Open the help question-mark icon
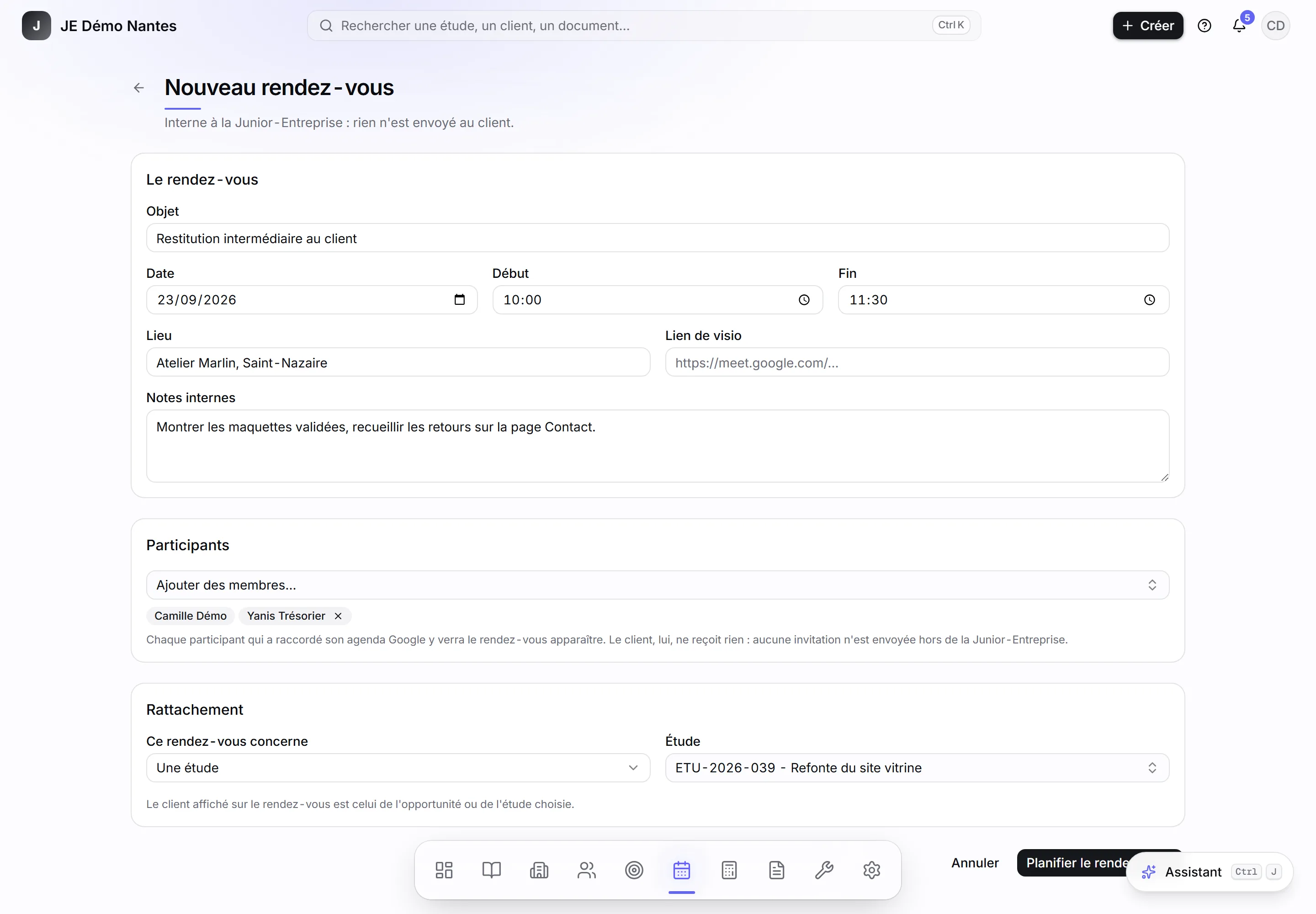Image resolution: width=1316 pixels, height=914 pixels. coord(1205,26)
